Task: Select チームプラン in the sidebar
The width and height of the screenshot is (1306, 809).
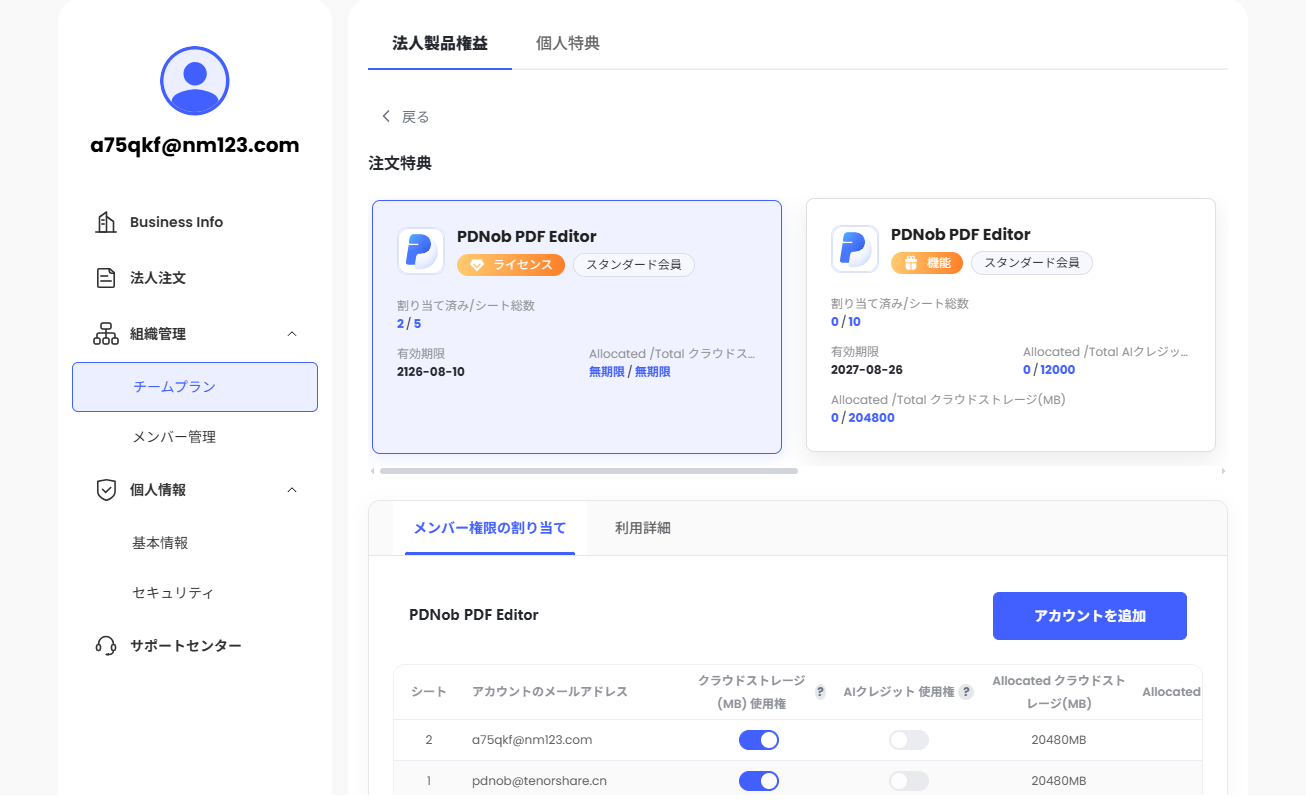Action: click(195, 387)
